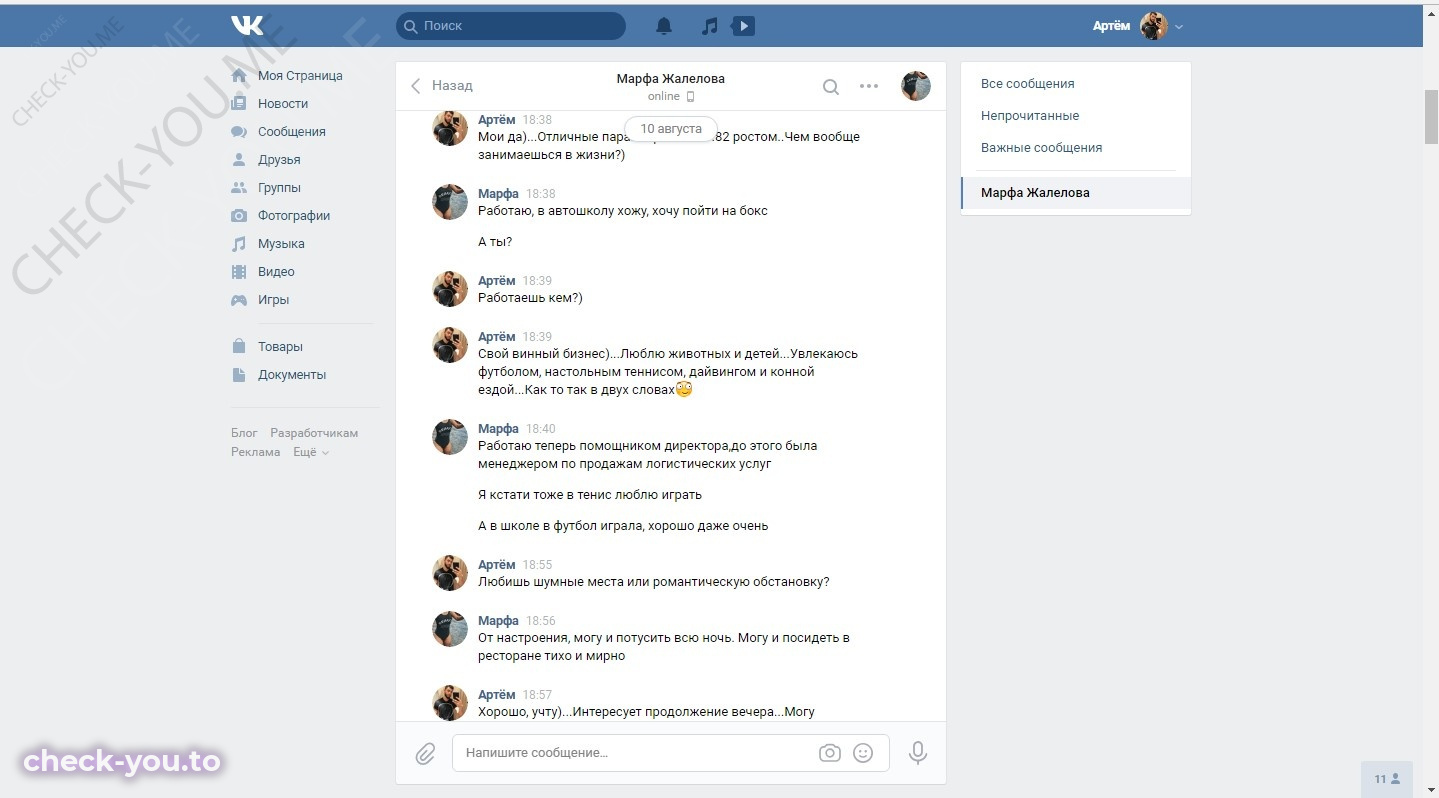Image resolution: width=1439 pixels, height=798 pixels.
Task: Click sender name Артём at 18:55
Action: (497, 565)
